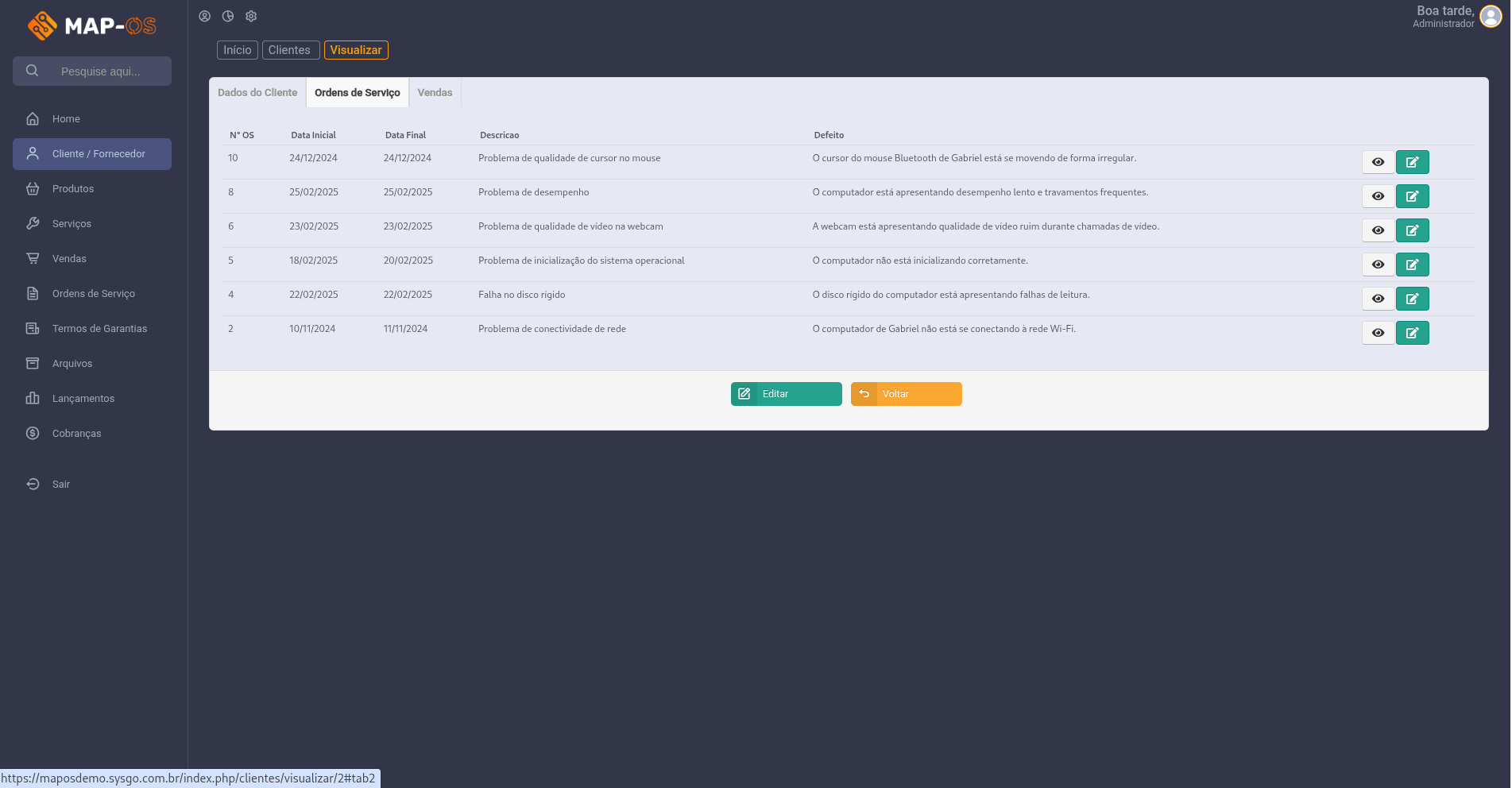This screenshot has width=1512, height=788.
Task: Open the settings gear icon in the top bar
Action: point(251,16)
